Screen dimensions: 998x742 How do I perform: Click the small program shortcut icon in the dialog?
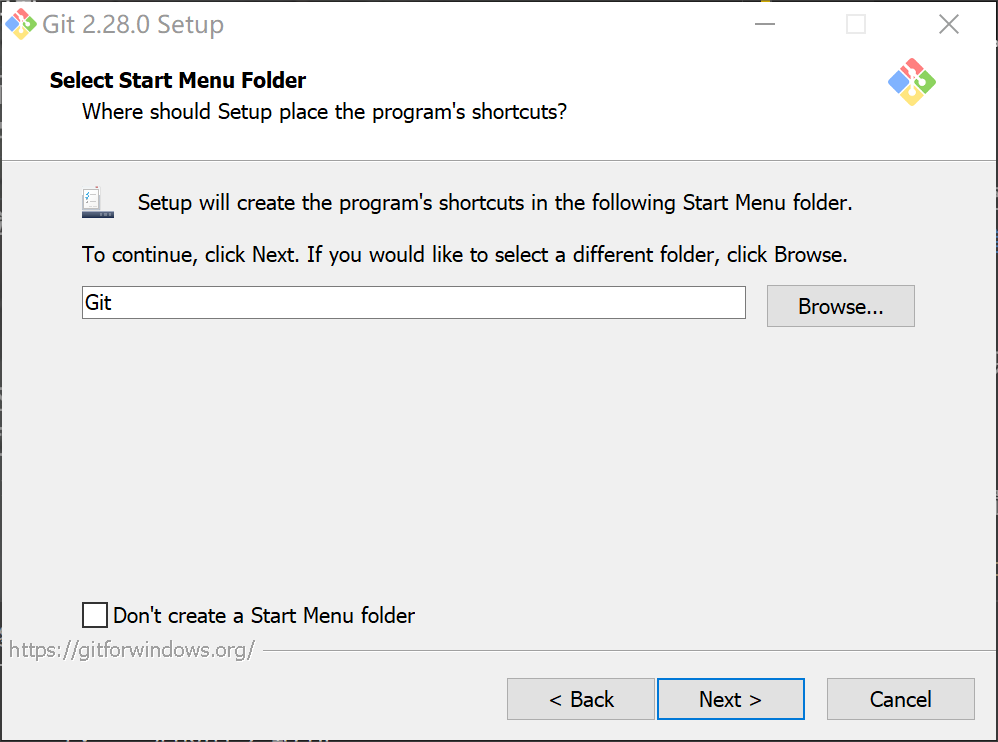pyautogui.click(x=96, y=200)
